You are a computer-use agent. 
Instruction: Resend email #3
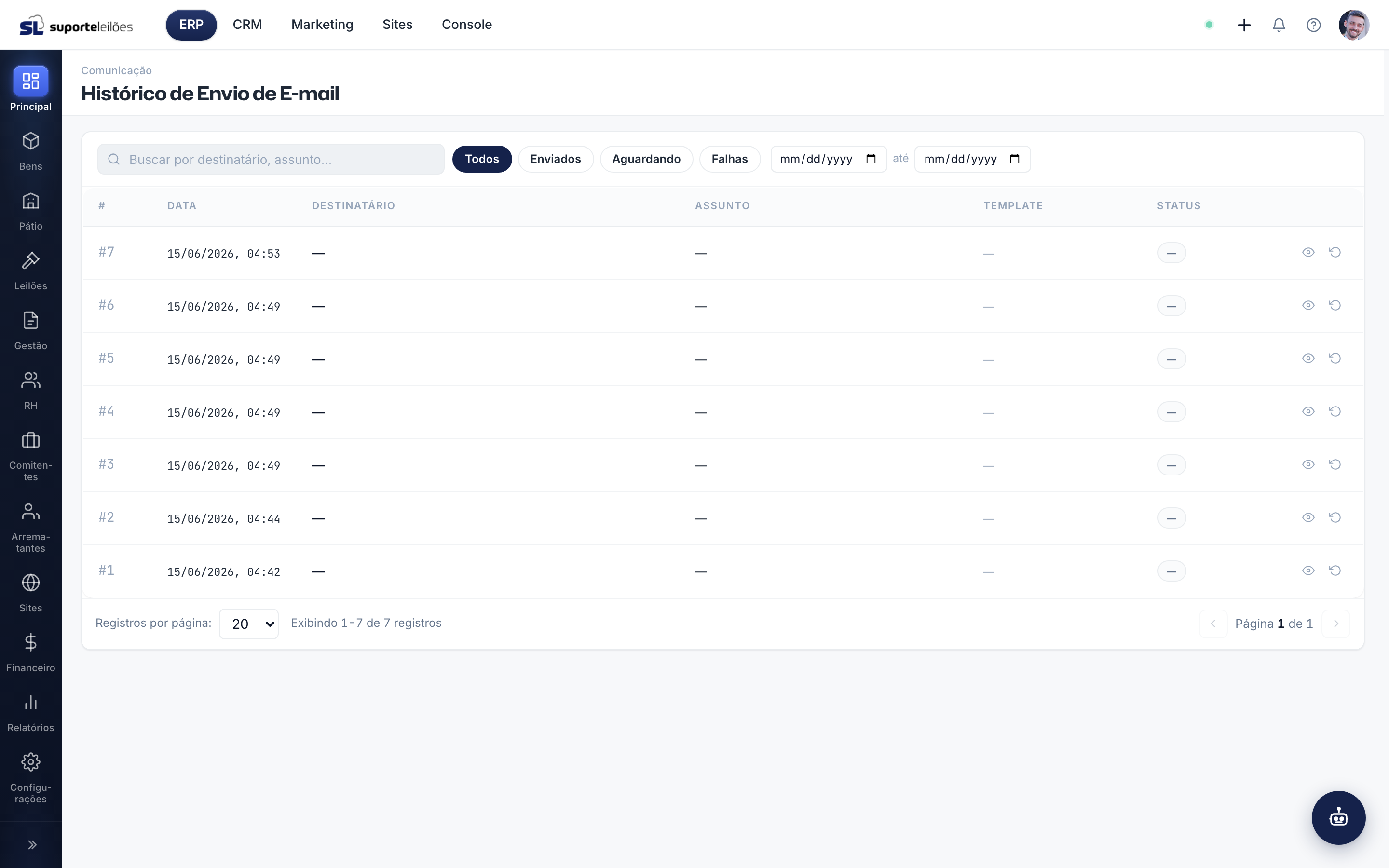click(x=1335, y=464)
